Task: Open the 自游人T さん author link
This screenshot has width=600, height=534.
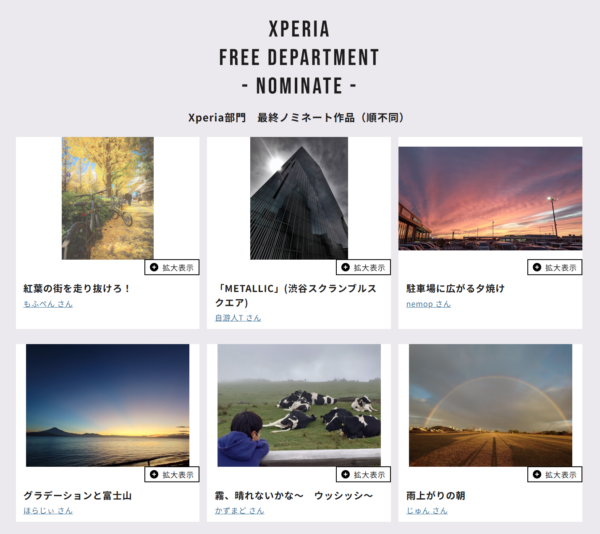Action: pyautogui.click(x=238, y=317)
